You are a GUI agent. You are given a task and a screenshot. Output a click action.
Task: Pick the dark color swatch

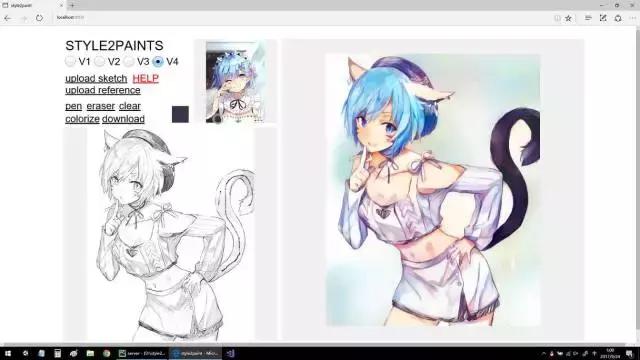pos(180,114)
